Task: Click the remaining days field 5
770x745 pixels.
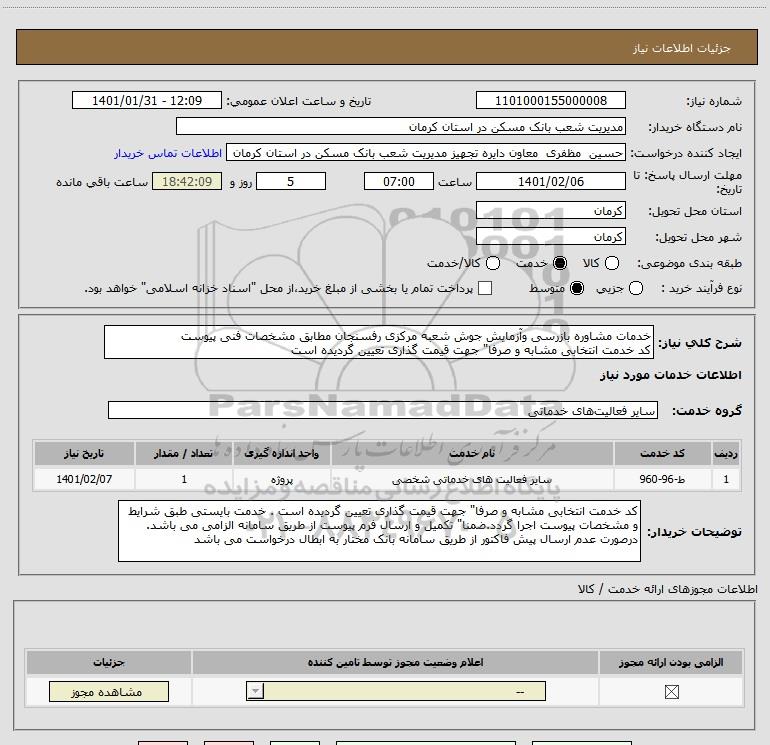Action: point(291,181)
